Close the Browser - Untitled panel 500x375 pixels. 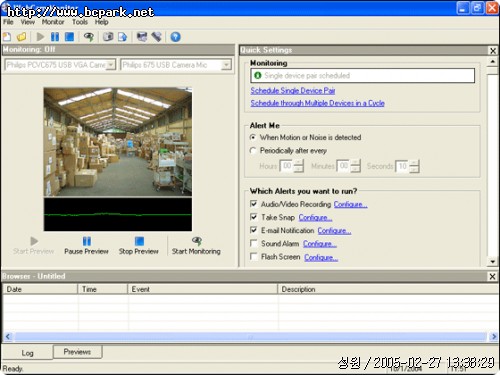[492, 276]
